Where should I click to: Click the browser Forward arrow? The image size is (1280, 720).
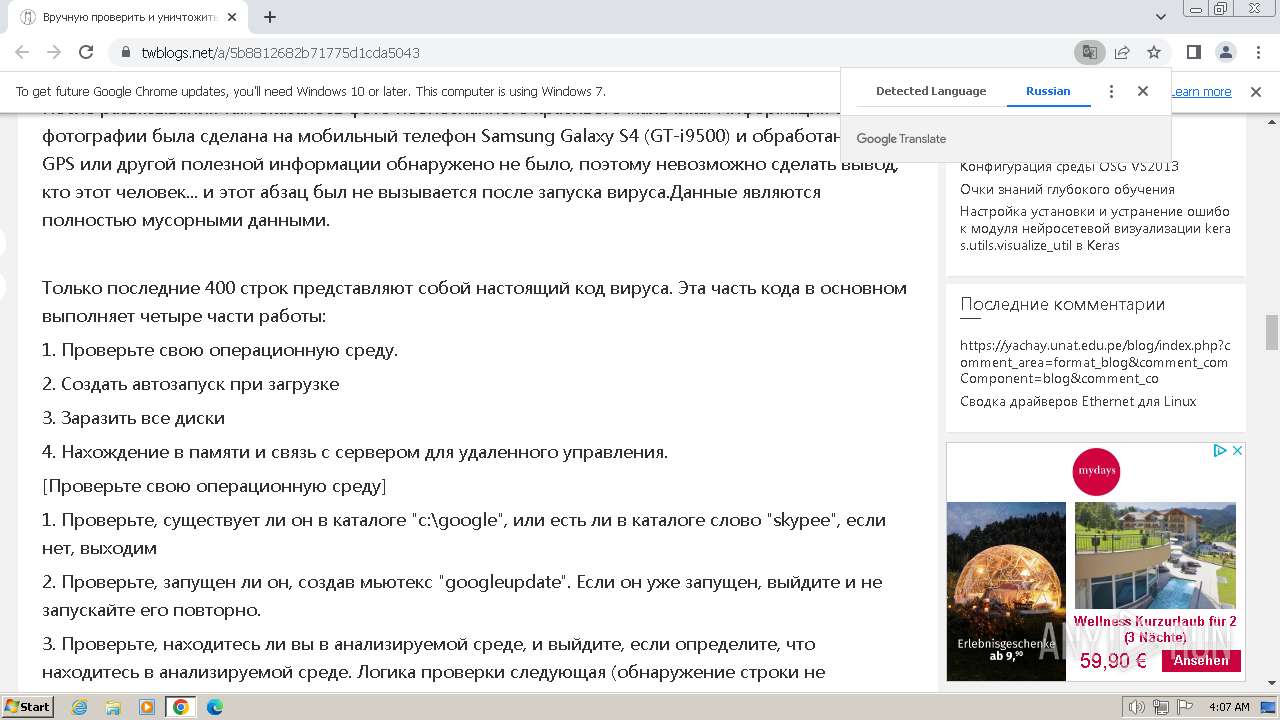pyautogui.click(x=54, y=52)
